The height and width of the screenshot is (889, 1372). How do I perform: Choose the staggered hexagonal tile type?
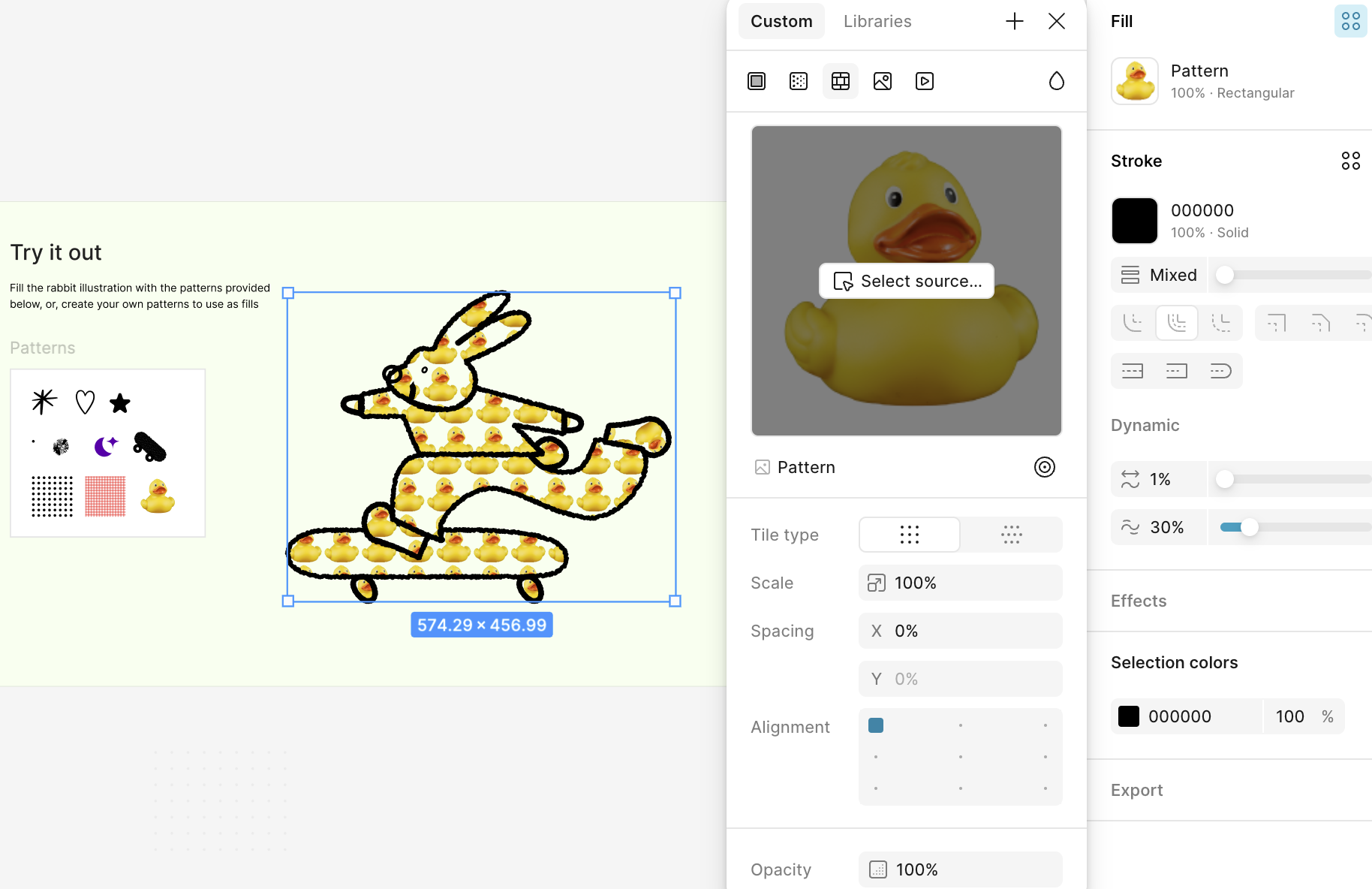pyautogui.click(x=1012, y=535)
